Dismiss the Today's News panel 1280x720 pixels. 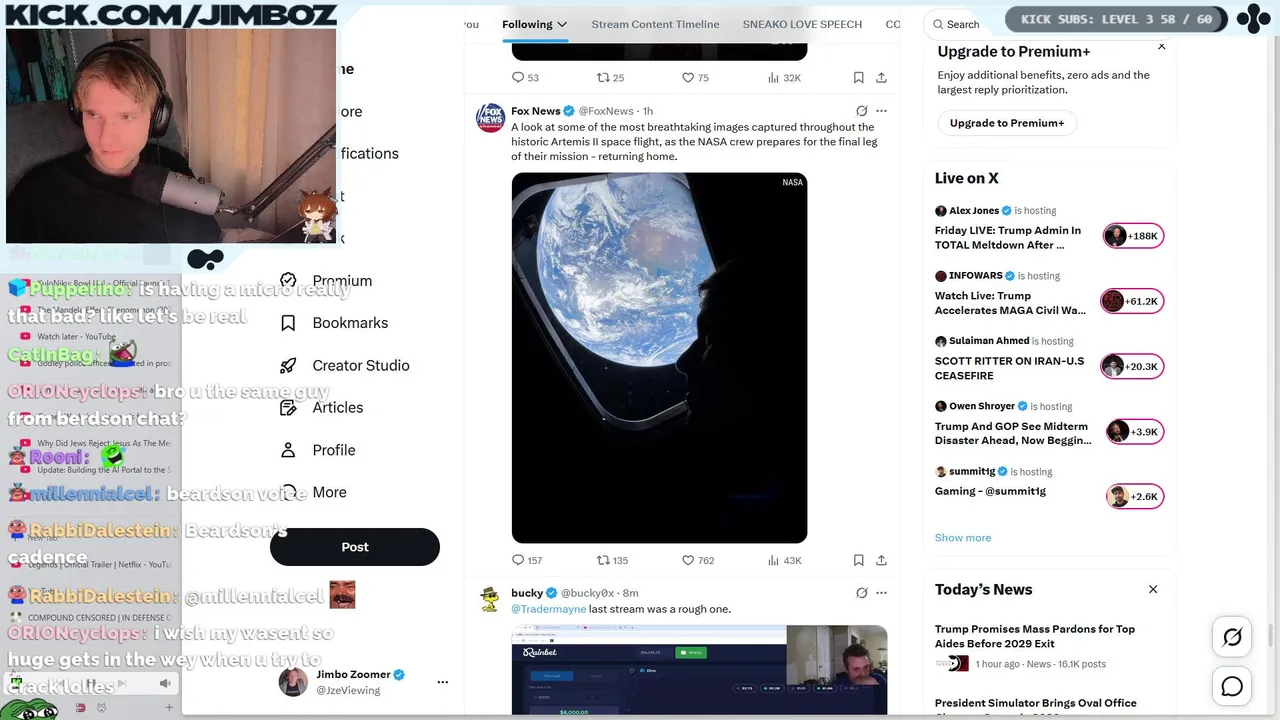tap(1153, 590)
